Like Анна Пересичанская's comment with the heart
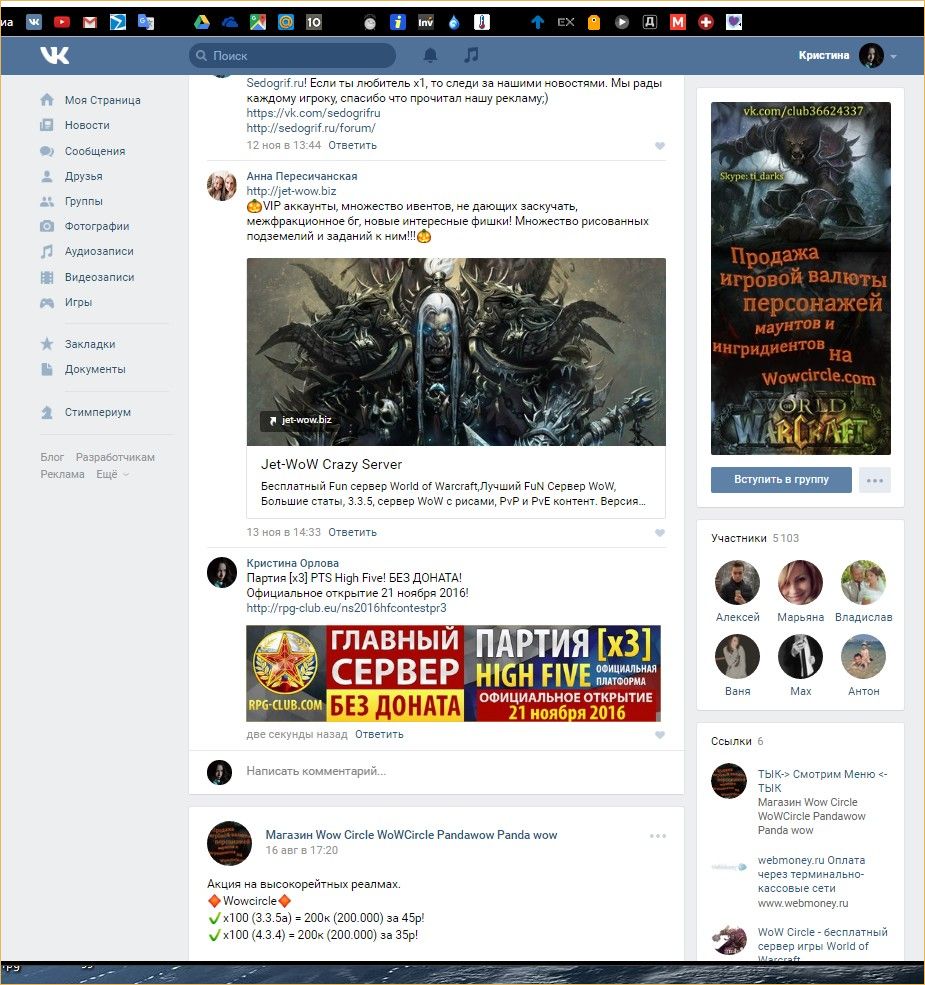Screen dimensions: 925x985 tap(660, 533)
